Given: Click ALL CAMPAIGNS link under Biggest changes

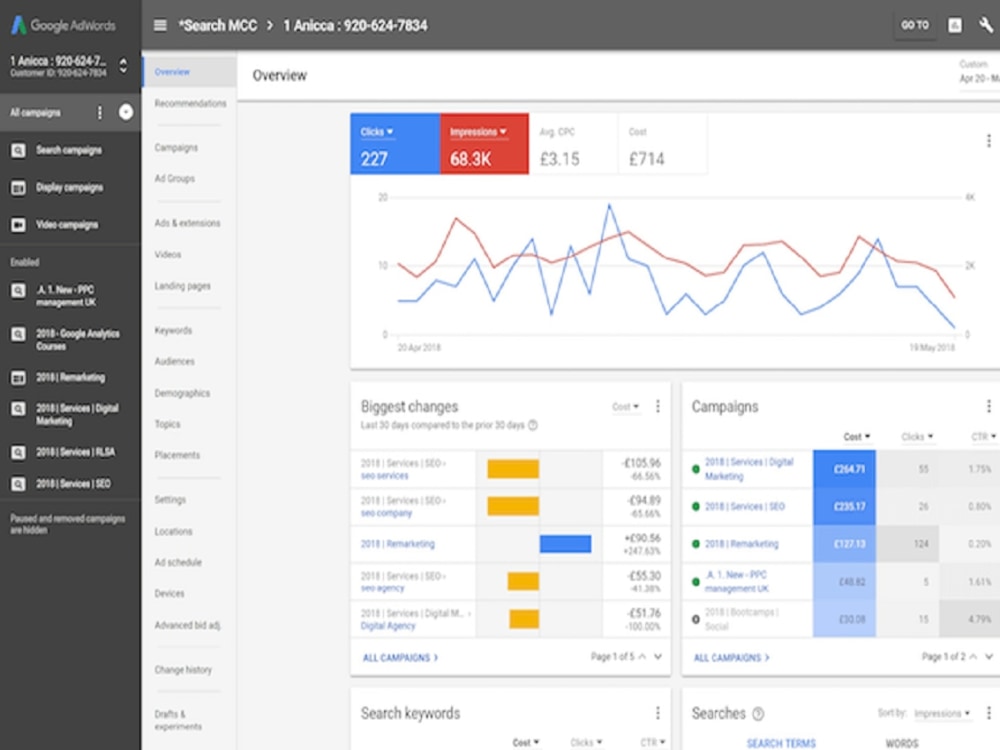Looking at the screenshot, I should 401,658.
